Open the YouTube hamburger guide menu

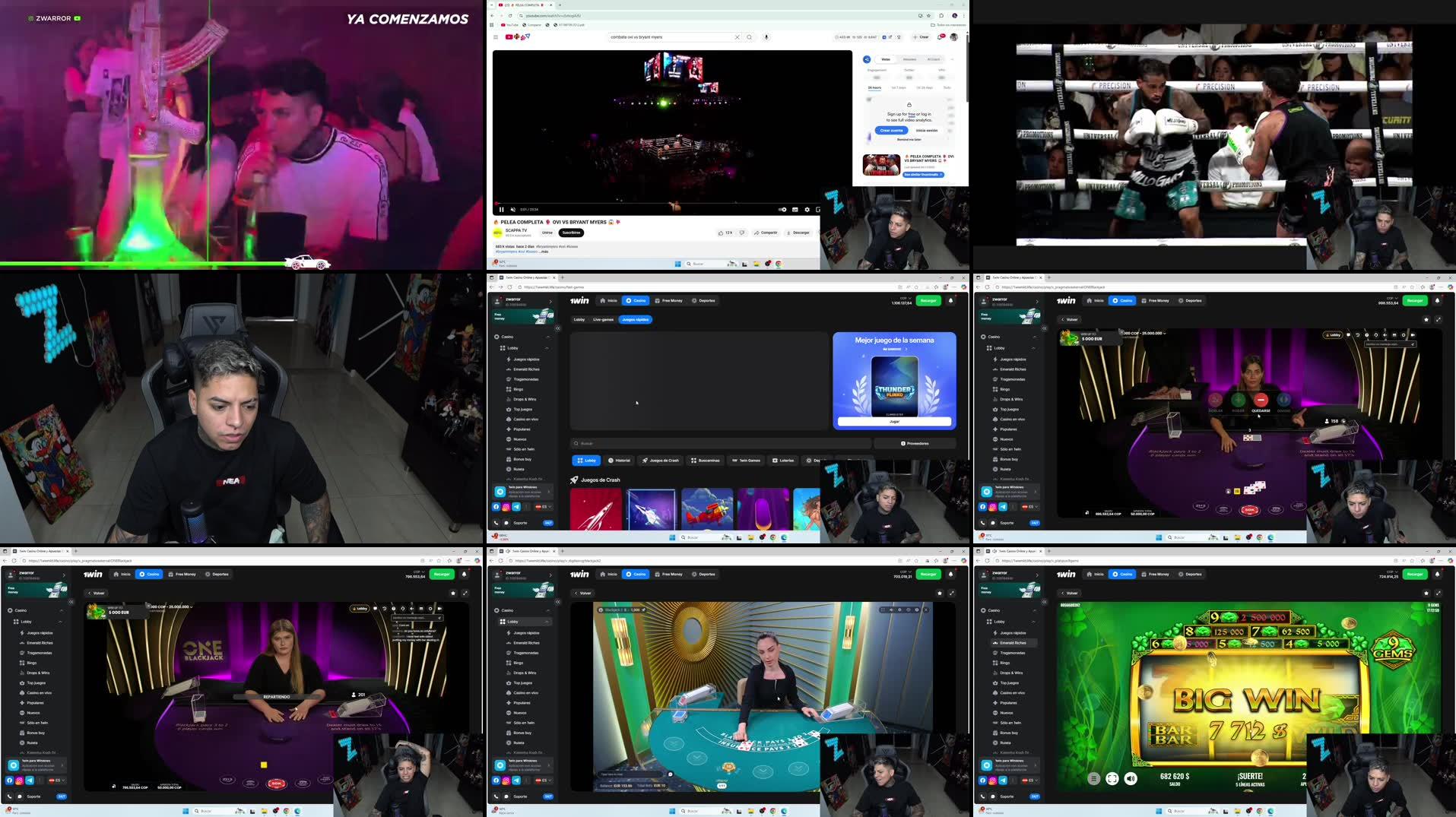click(496, 37)
